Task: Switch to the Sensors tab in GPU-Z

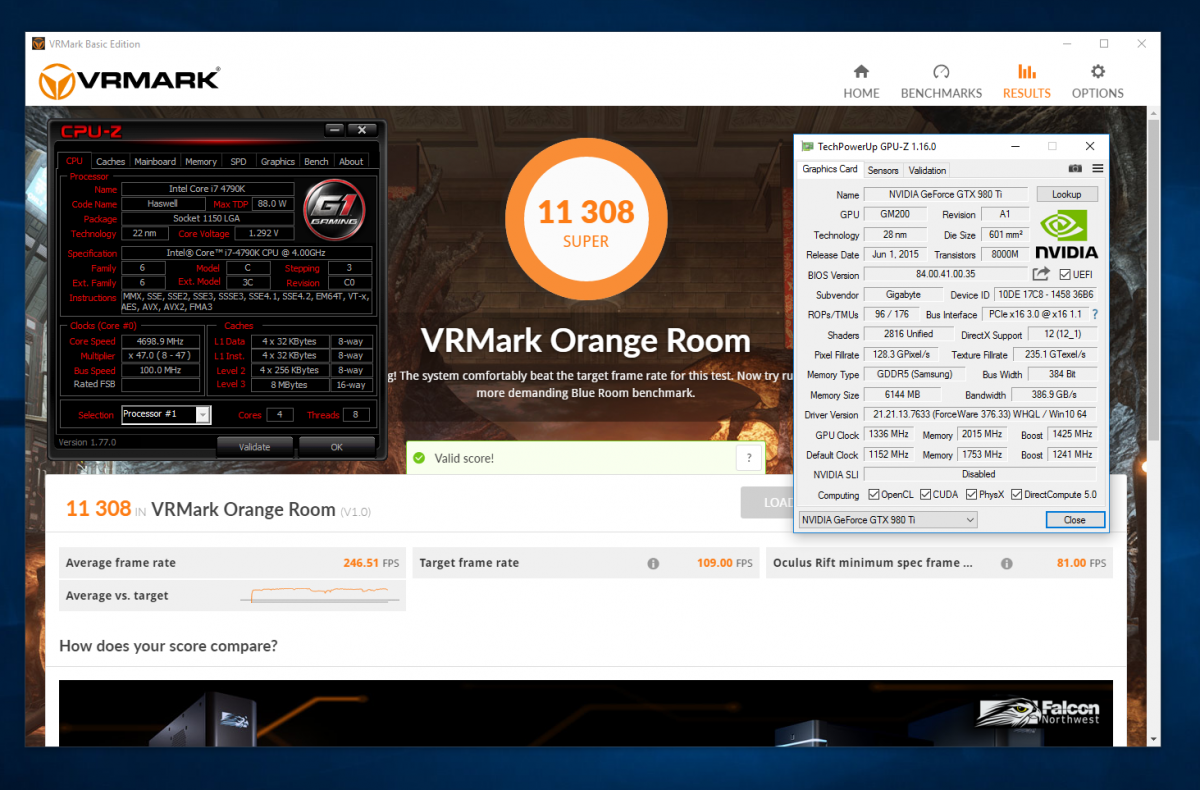Action: (x=883, y=170)
